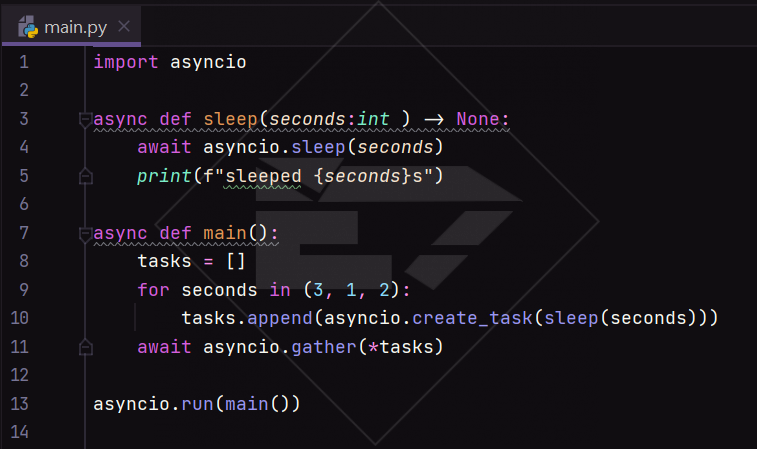757x449 pixels.
Task: Click the 'None' return annotation
Action: coord(478,119)
